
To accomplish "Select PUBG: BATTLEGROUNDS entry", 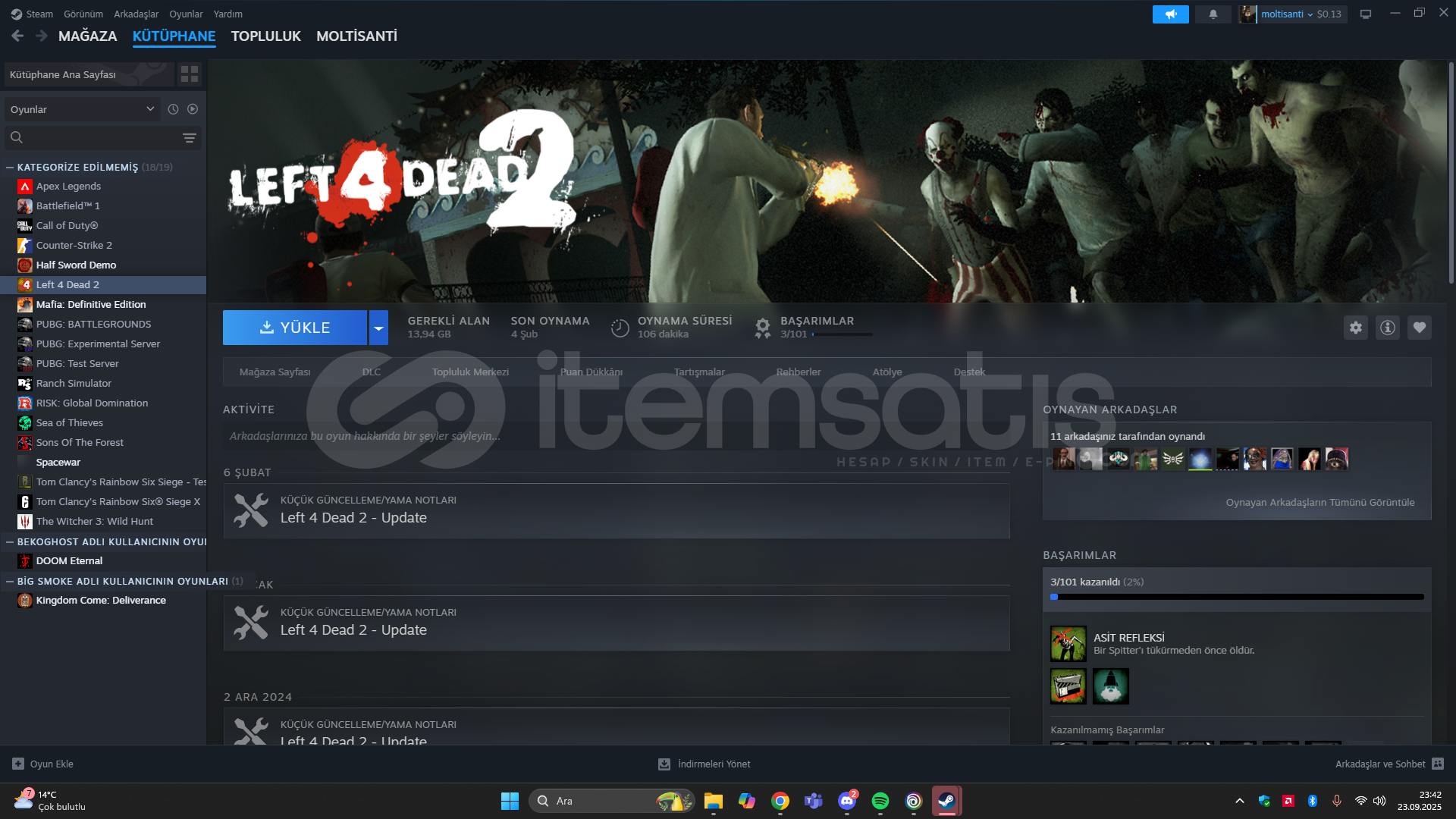I will [x=103, y=324].
